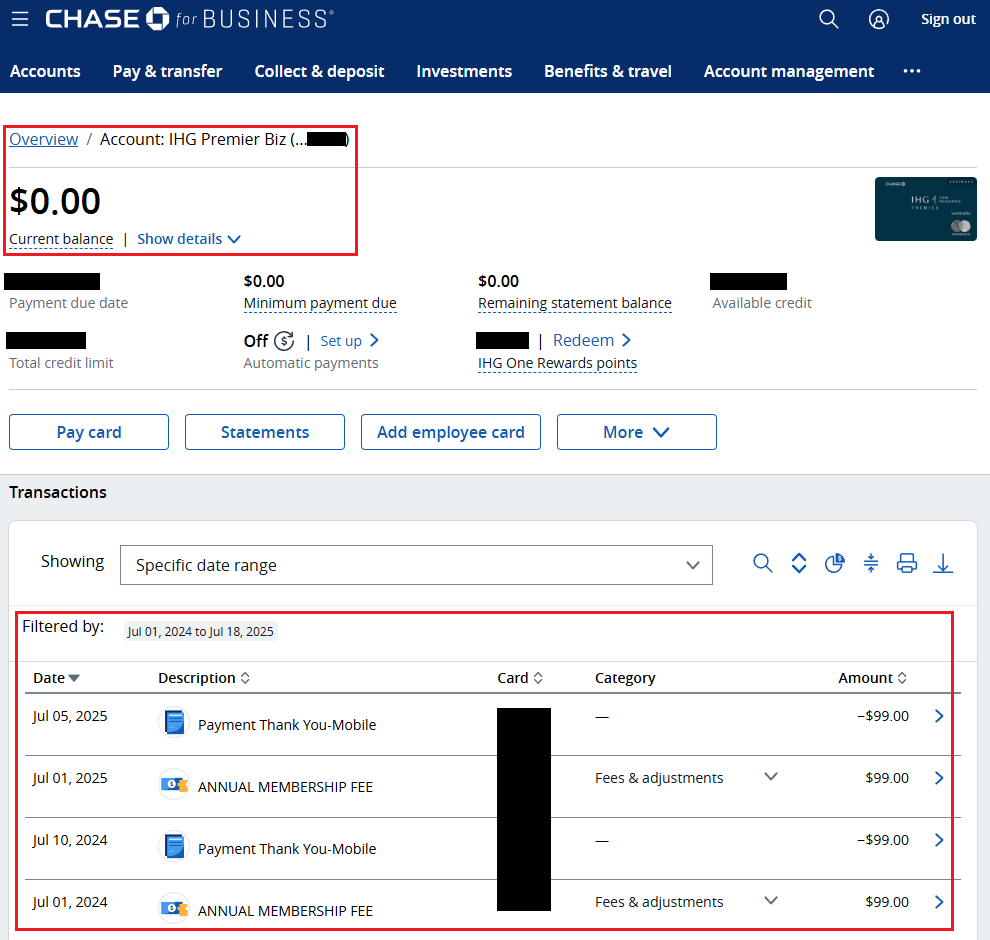Open the Accounts menu

pos(45,71)
